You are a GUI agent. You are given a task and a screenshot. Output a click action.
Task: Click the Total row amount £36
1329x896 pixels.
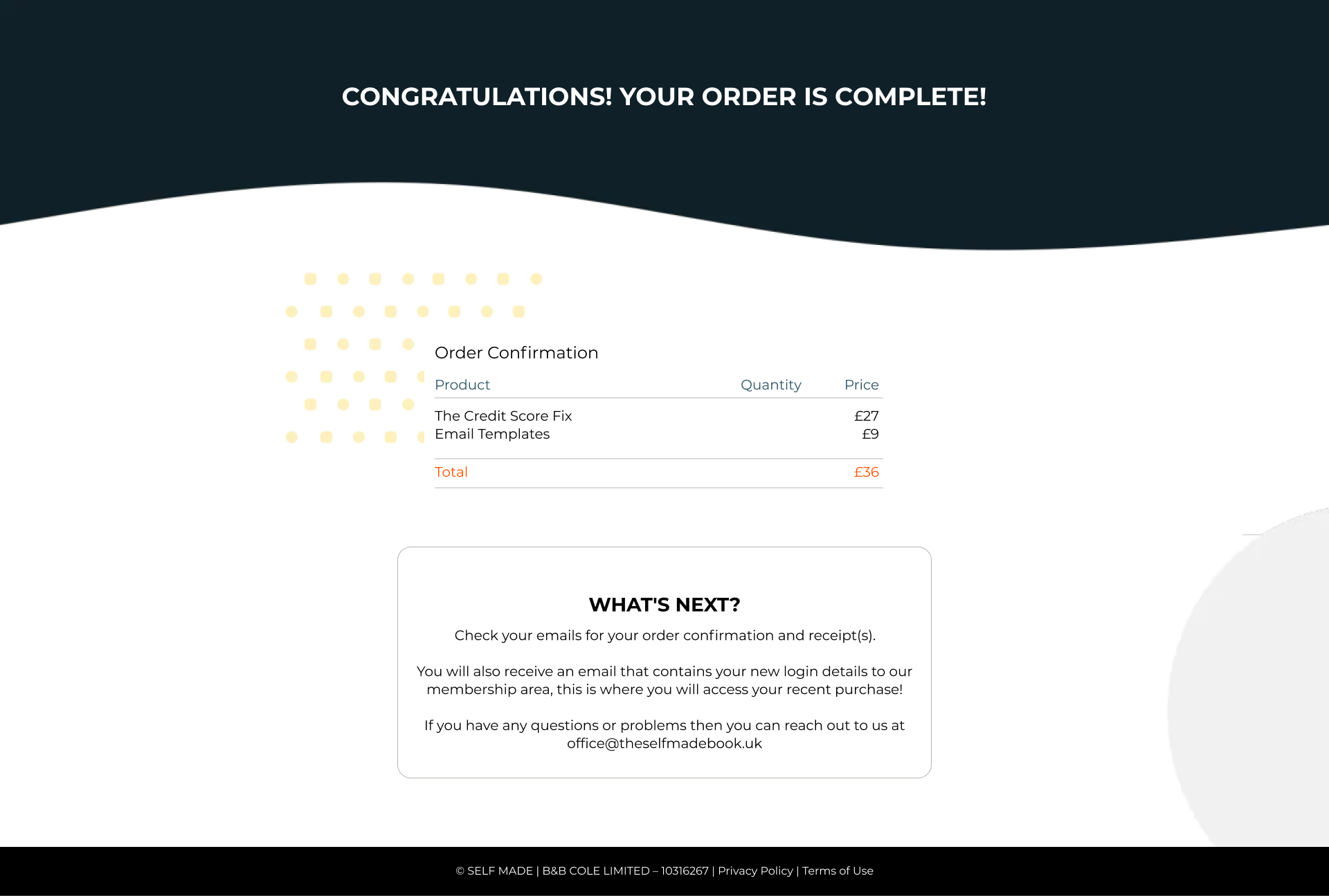865,472
